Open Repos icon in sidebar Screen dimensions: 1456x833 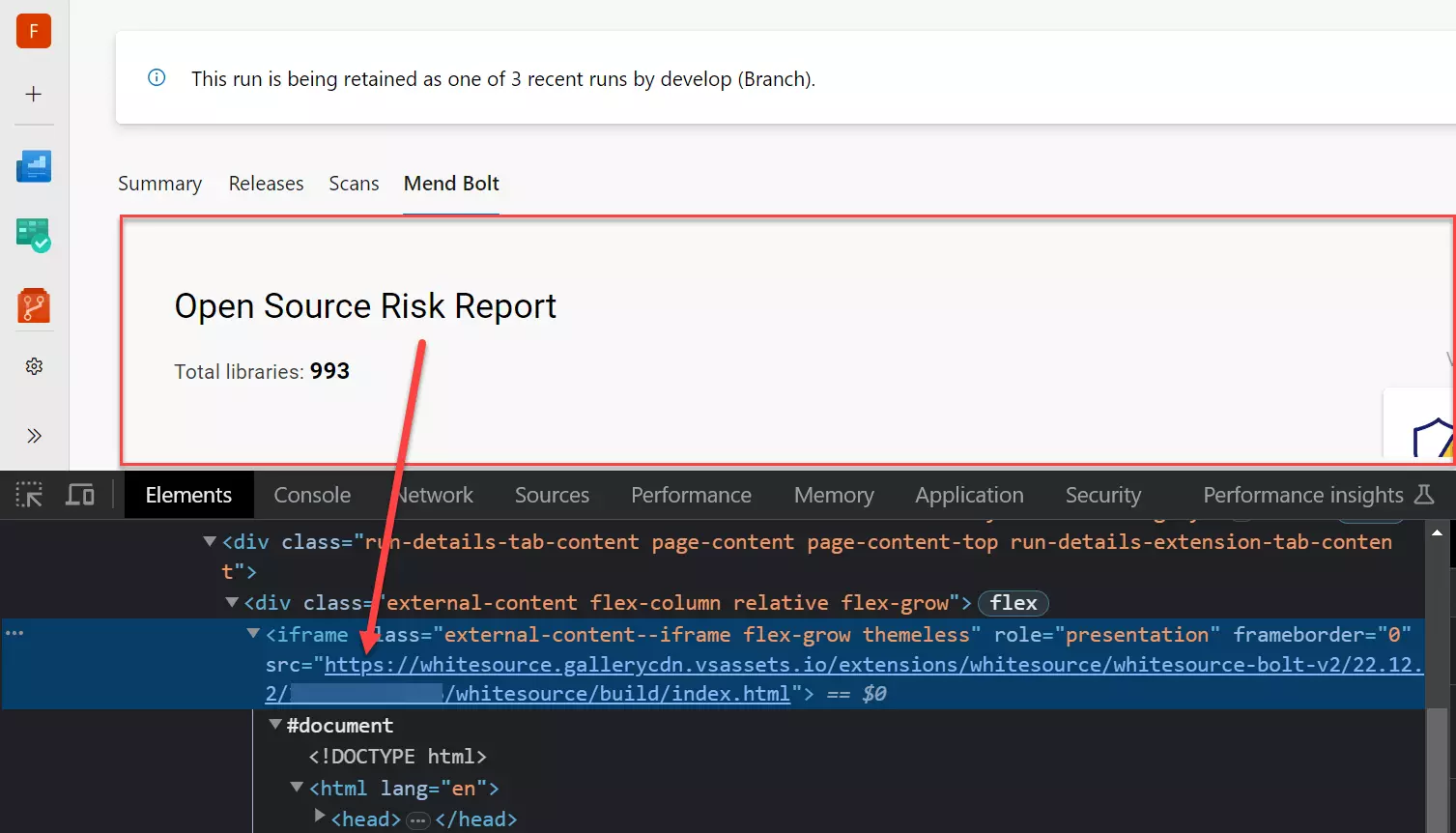point(34,306)
